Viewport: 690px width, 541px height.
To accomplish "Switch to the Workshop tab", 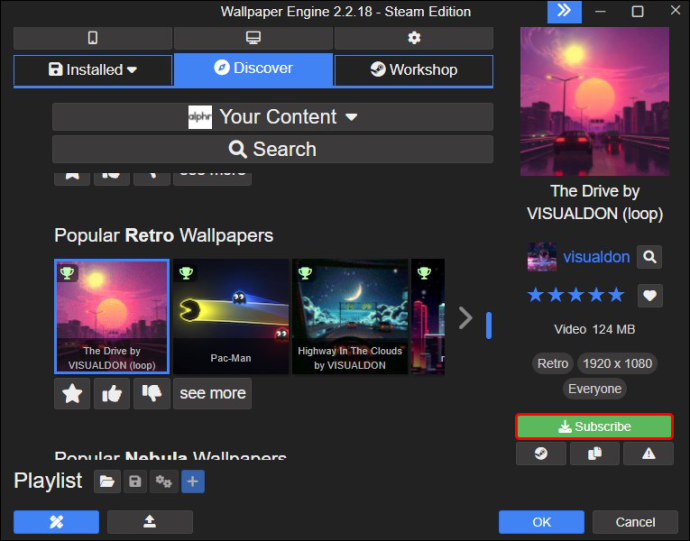I will click(x=414, y=70).
